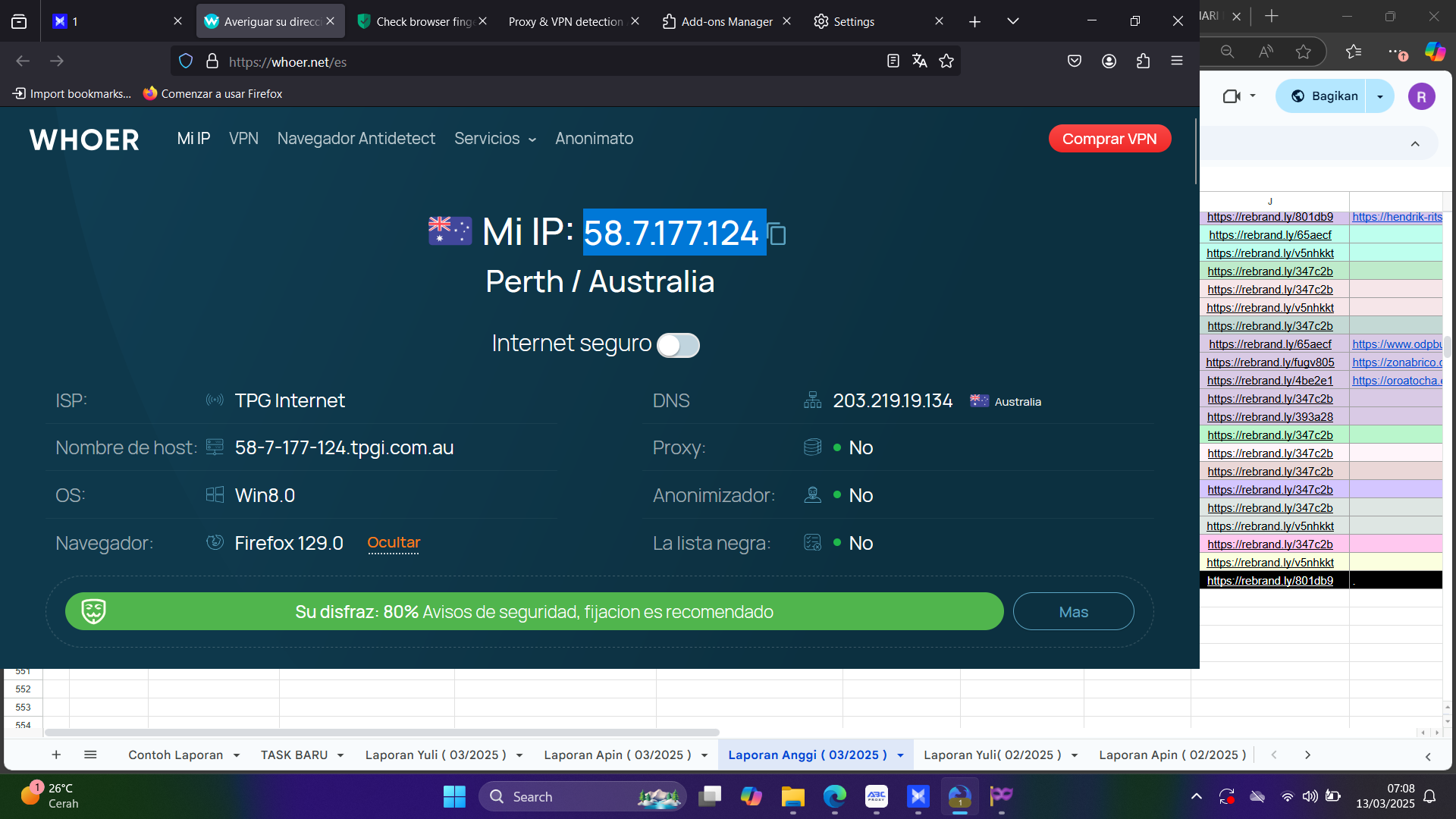Close the Averiguar su dirección tab

tap(331, 21)
